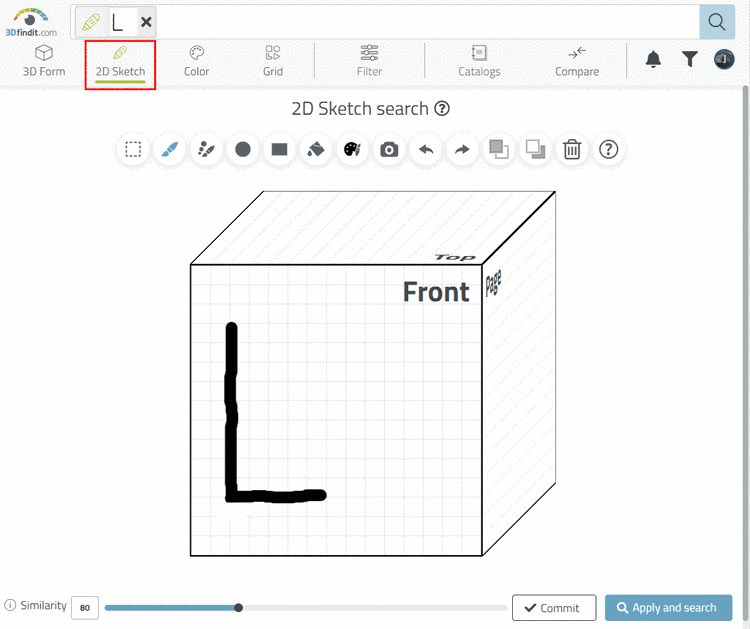Click the camera image capture icon

click(x=389, y=150)
